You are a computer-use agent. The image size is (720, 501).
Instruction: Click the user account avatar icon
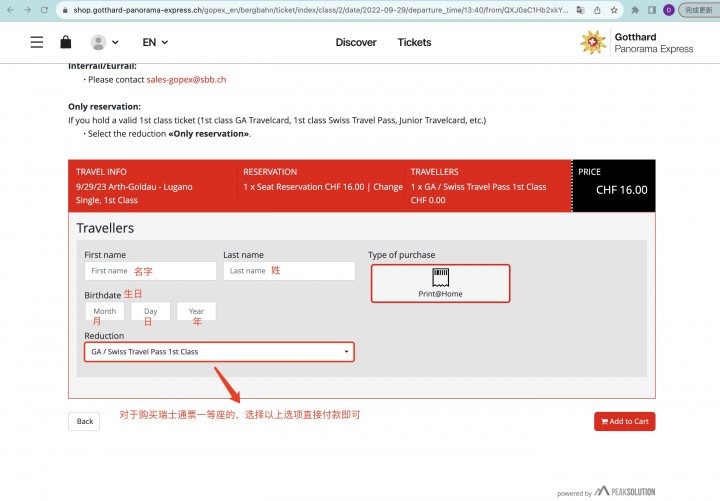(x=98, y=42)
